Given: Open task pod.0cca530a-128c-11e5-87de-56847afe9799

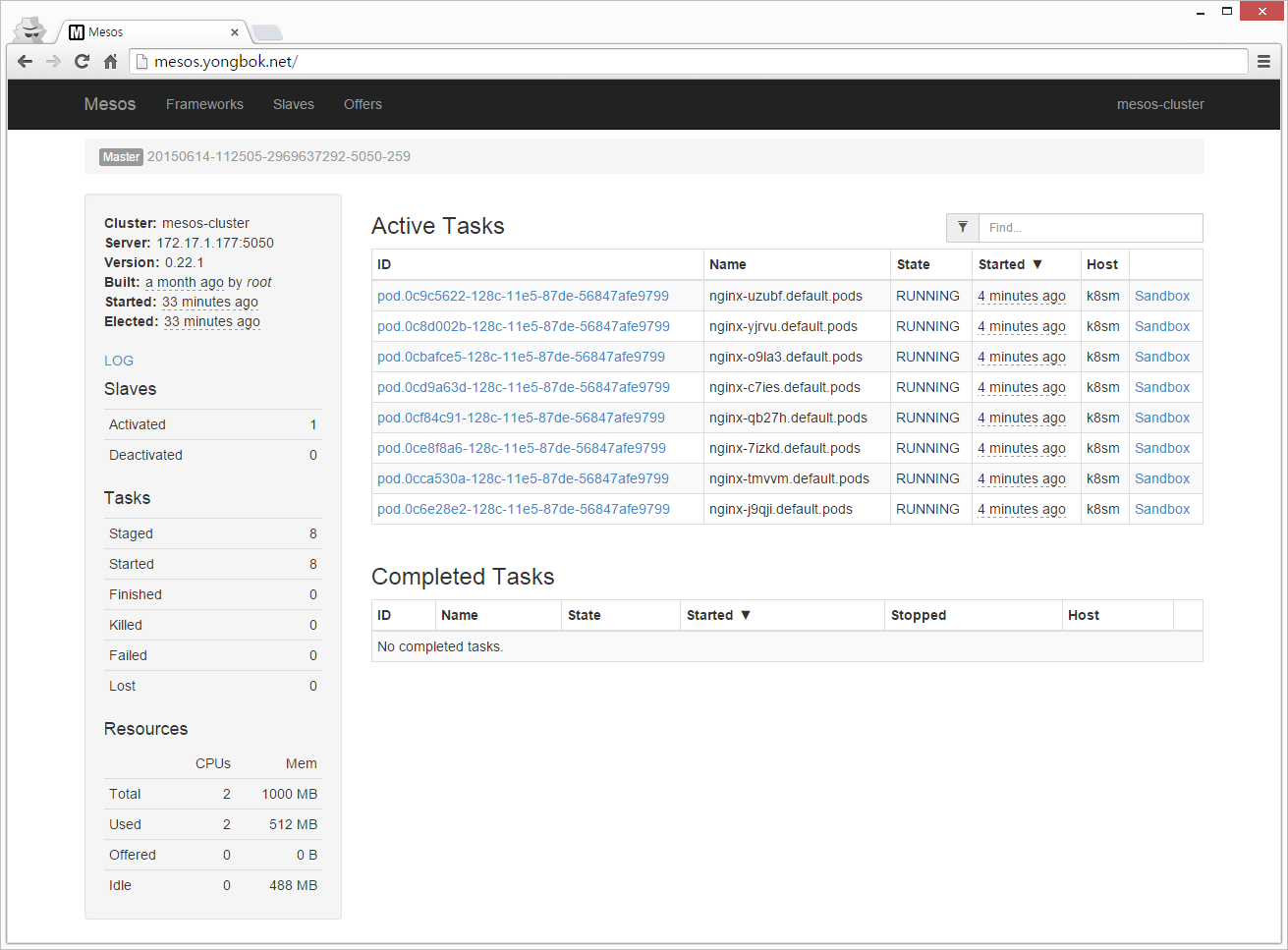Looking at the screenshot, I should pyautogui.click(x=523, y=478).
